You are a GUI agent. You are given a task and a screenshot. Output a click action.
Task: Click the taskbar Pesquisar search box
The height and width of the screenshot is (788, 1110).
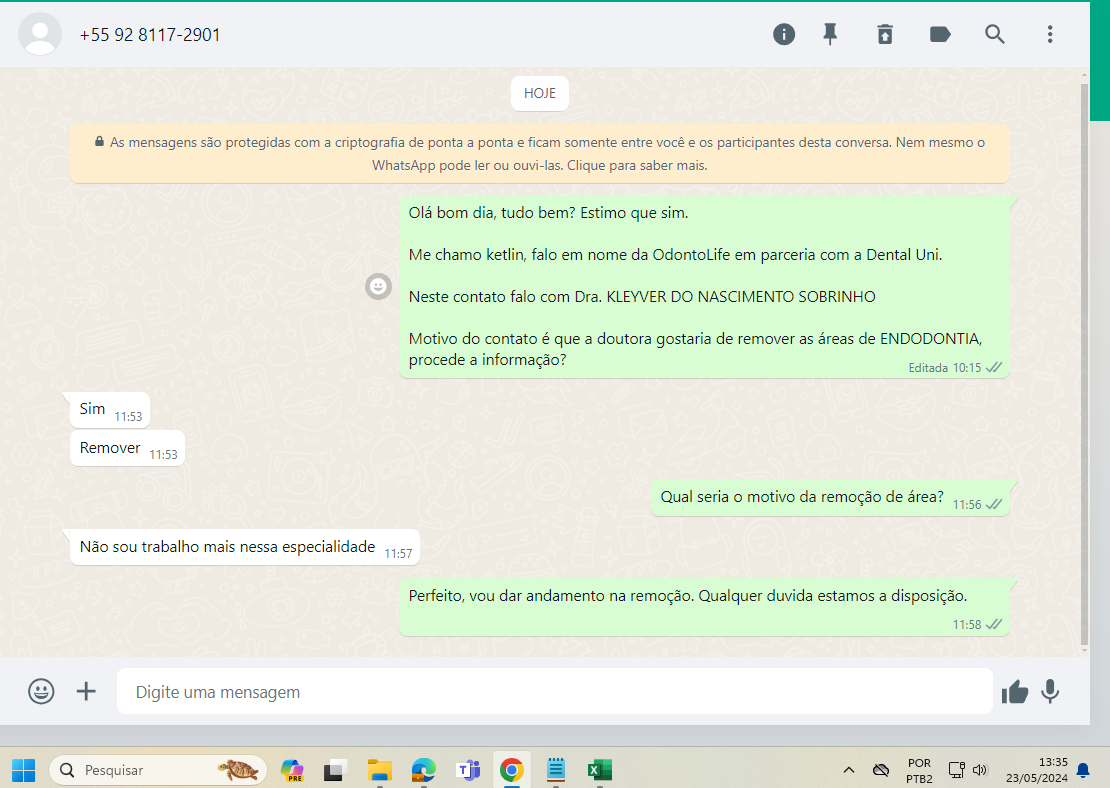158,770
